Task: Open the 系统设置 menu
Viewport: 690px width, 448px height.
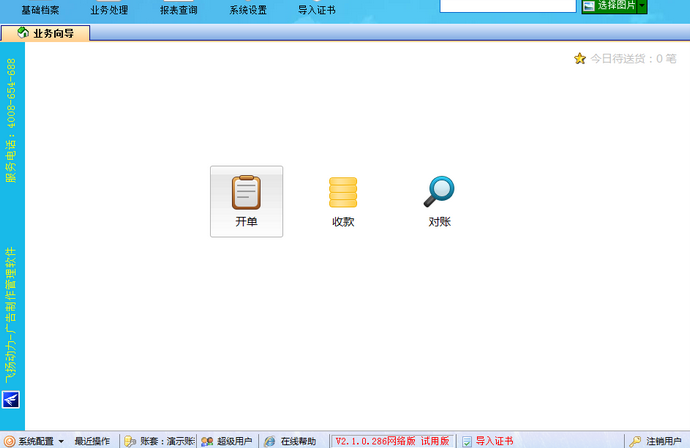Action: 248,10
